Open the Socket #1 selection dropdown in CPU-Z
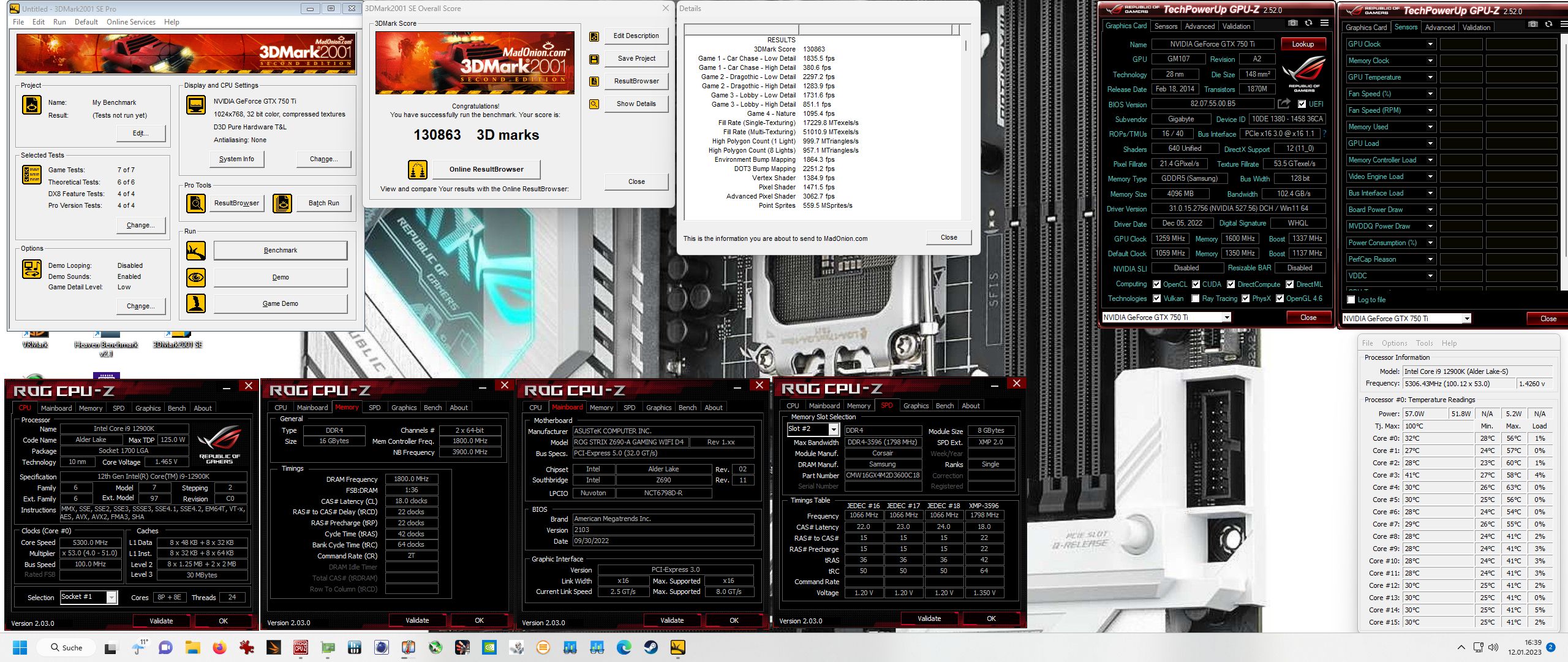The height and width of the screenshot is (662, 1568). point(111,598)
